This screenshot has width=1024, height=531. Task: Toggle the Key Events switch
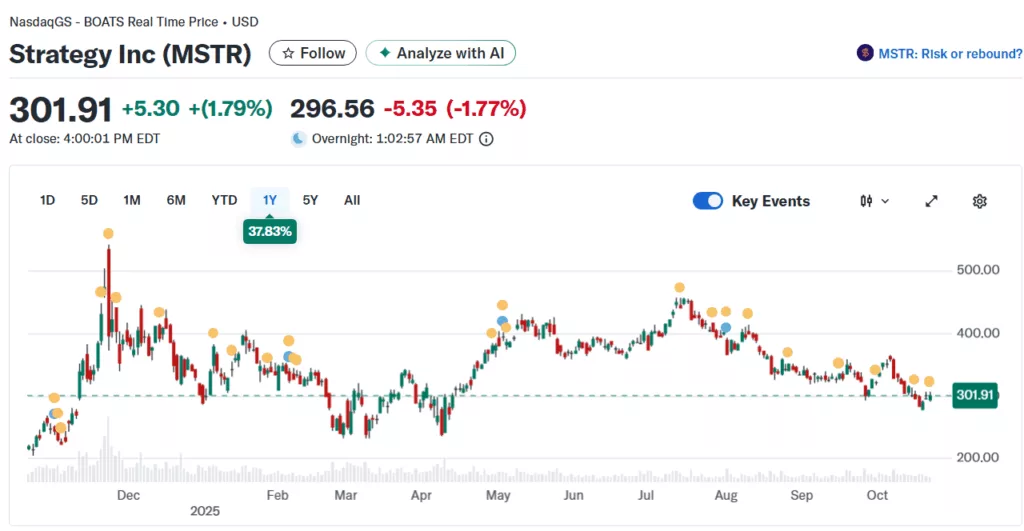[x=708, y=201]
